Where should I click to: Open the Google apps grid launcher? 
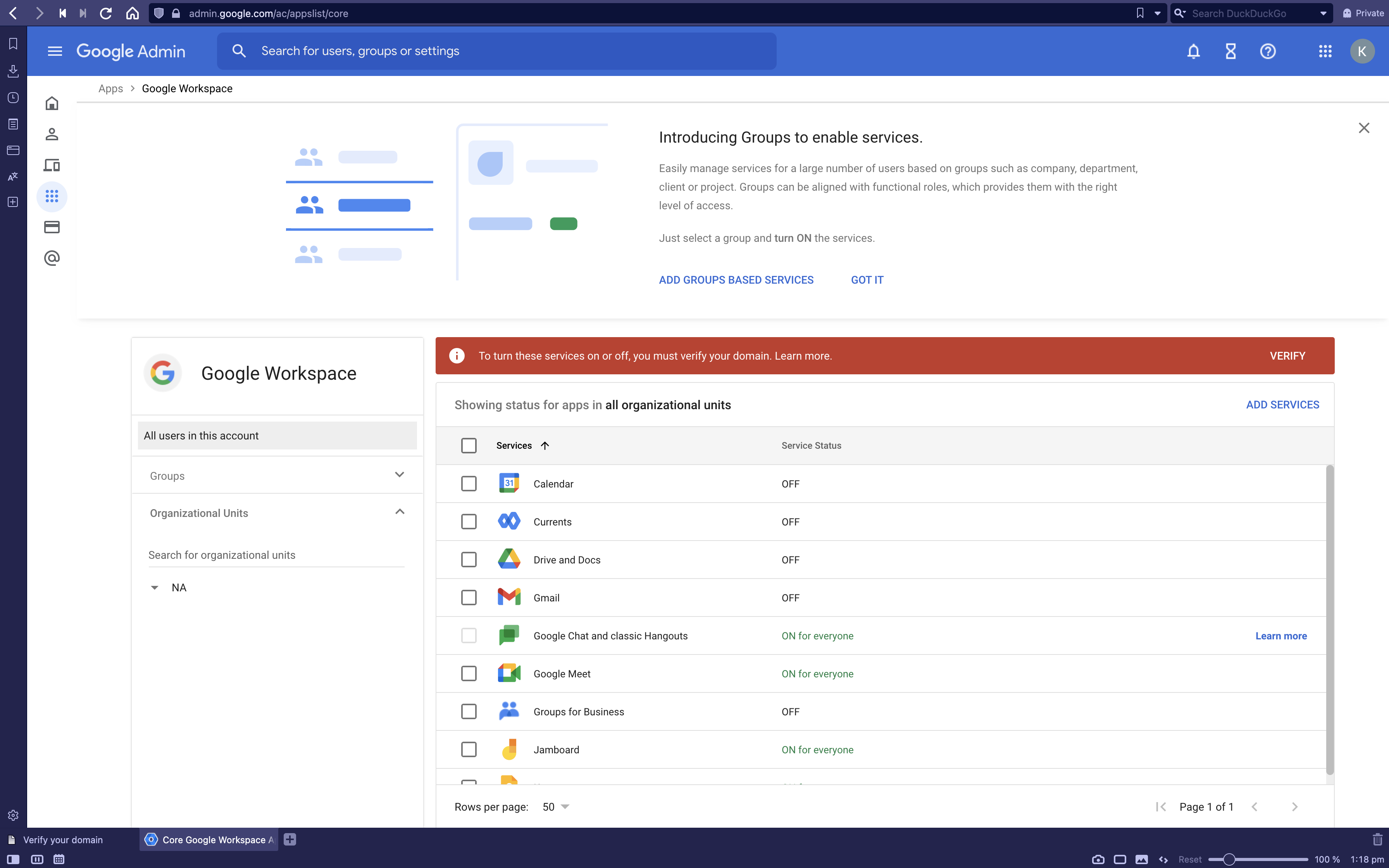(x=1325, y=52)
